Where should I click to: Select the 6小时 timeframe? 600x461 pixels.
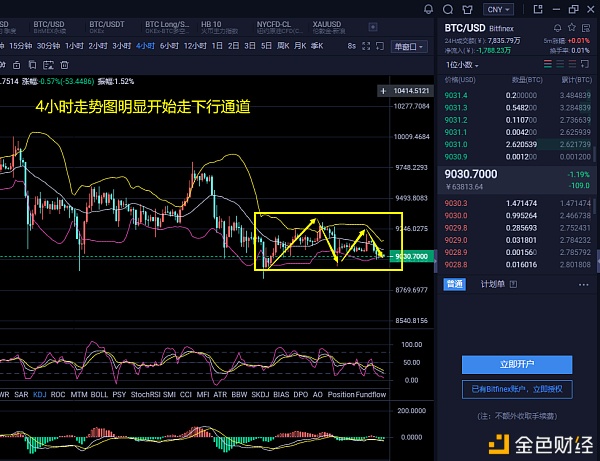tap(169, 46)
